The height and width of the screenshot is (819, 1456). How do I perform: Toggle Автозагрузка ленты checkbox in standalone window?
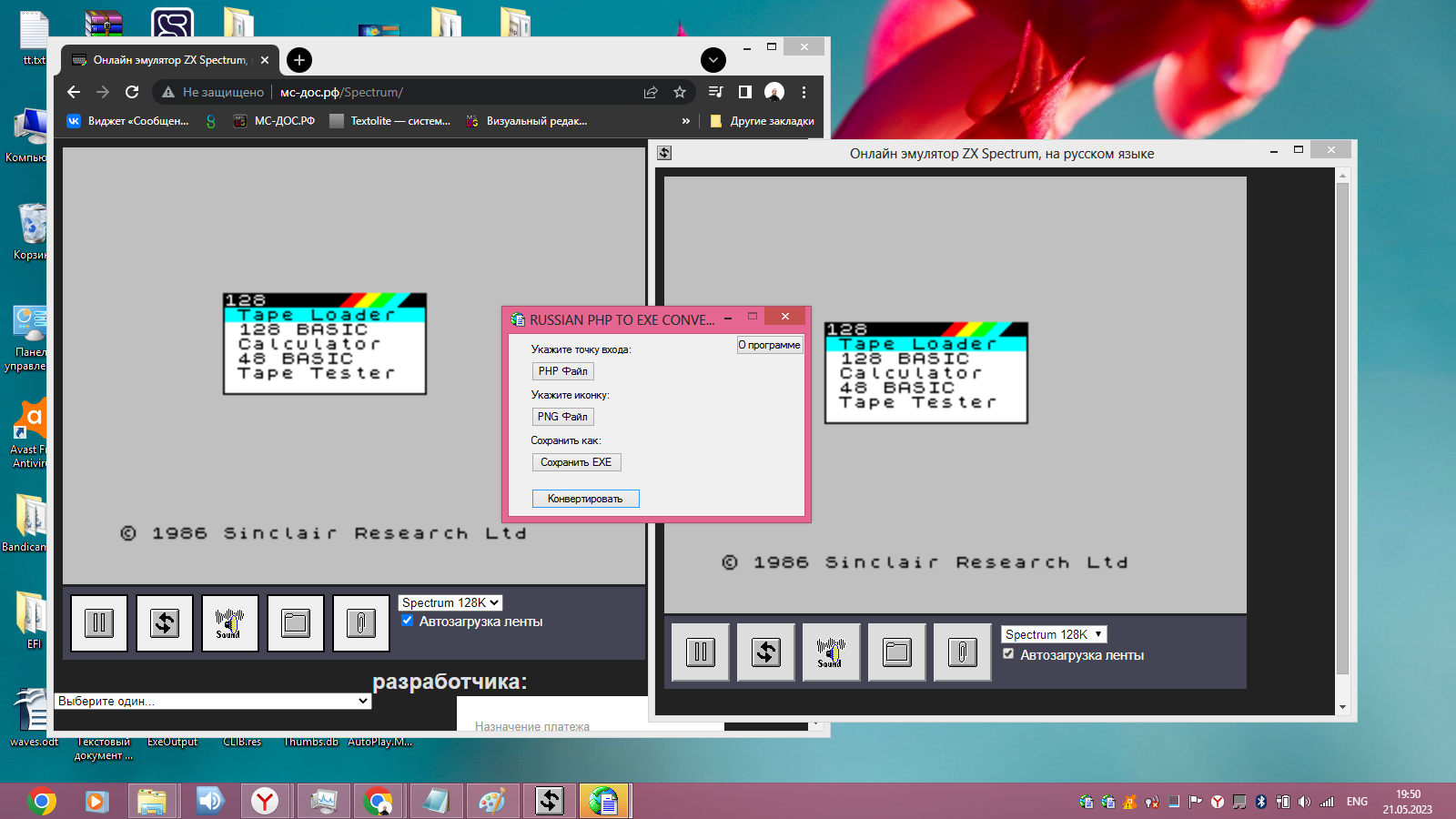(x=1008, y=653)
